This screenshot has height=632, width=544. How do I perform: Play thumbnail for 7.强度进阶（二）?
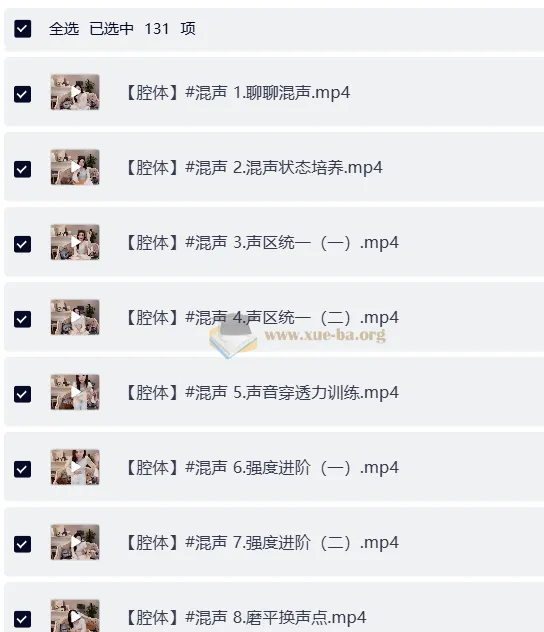tap(75, 542)
